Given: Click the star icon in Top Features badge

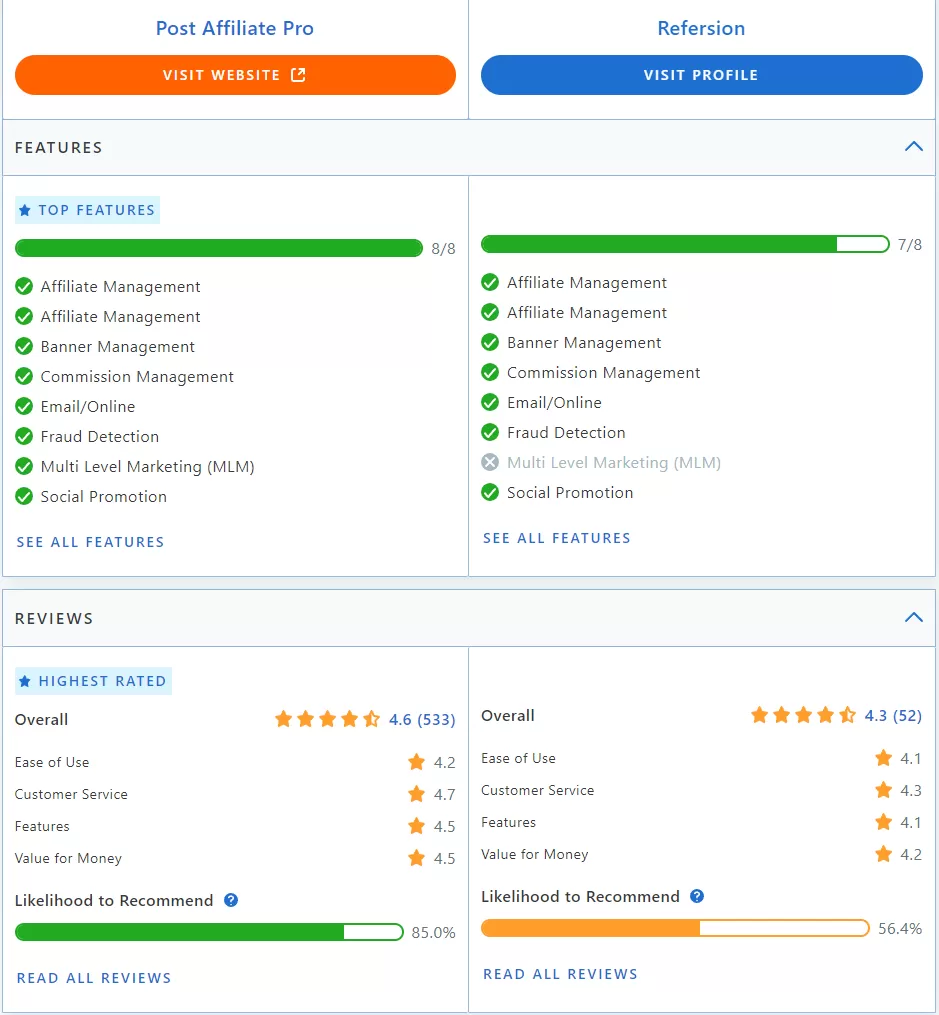Looking at the screenshot, I should click(x=25, y=209).
